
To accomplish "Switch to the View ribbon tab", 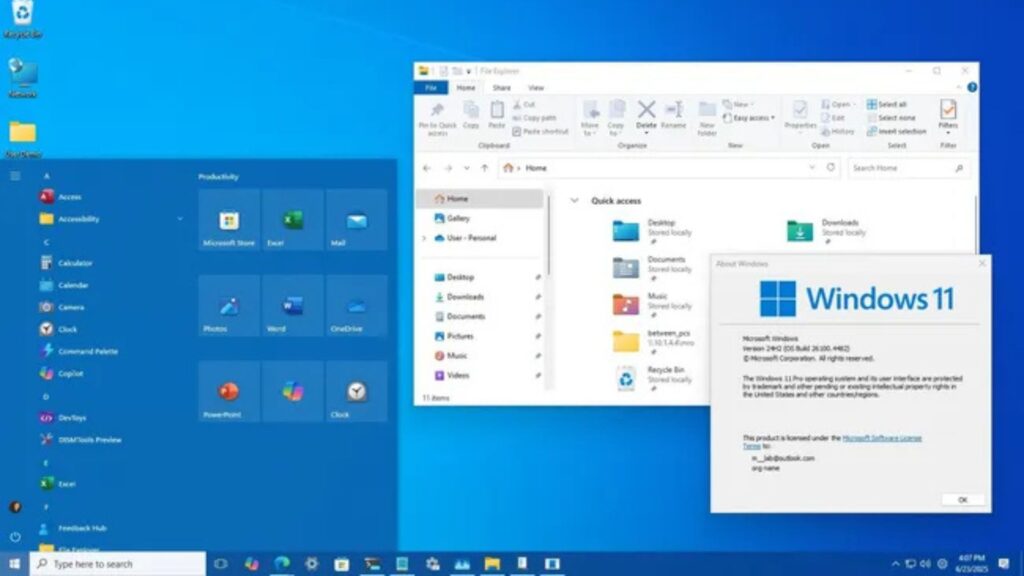I will [536, 88].
